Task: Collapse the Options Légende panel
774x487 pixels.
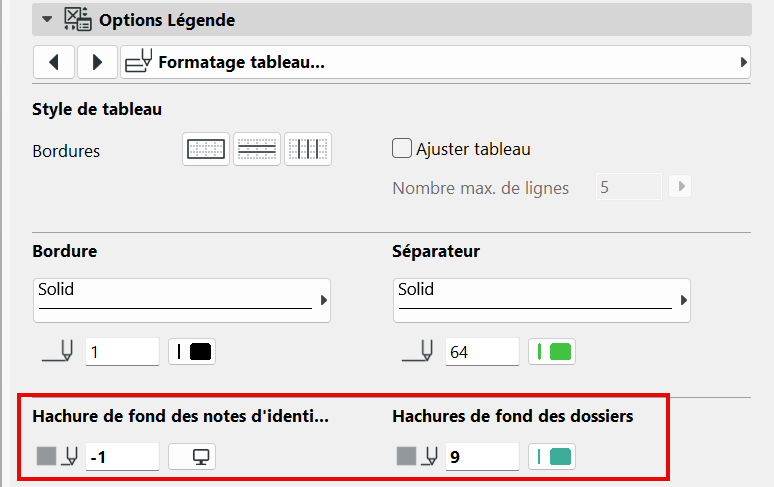Action: [x=46, y=18]
